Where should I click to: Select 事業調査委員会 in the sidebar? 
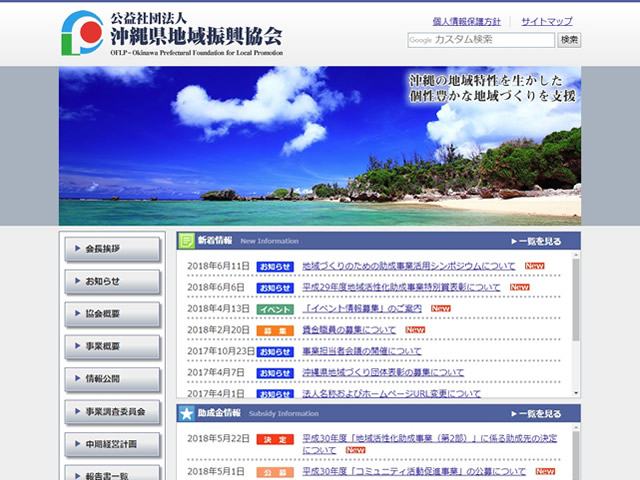point(111,411)
